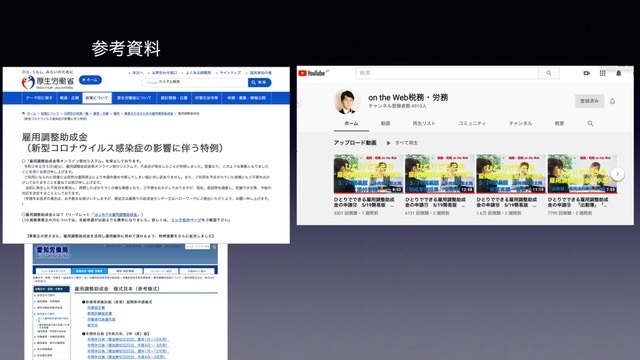Select the チャンネル tab
Screen dimensions: 640x360
click(x=520, y=123)
